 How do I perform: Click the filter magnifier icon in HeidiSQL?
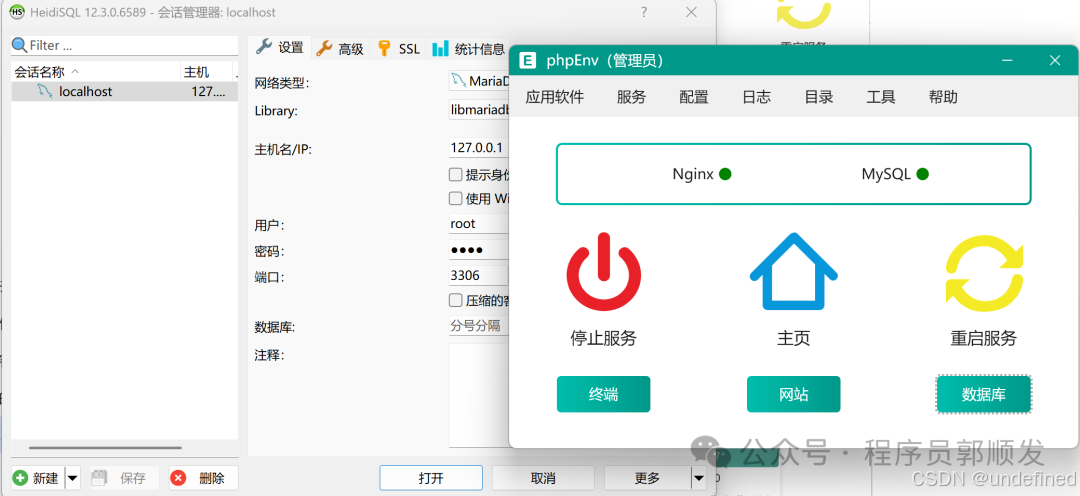coord(19,45)
